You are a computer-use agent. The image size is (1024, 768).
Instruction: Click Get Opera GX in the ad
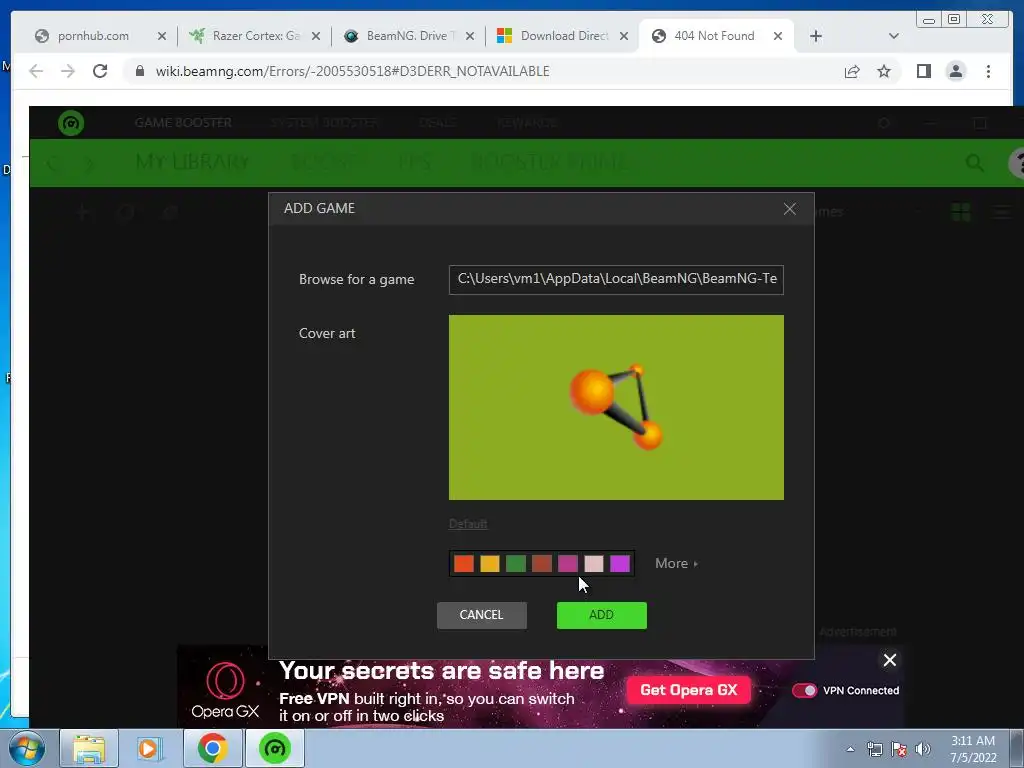click(688, 690)
